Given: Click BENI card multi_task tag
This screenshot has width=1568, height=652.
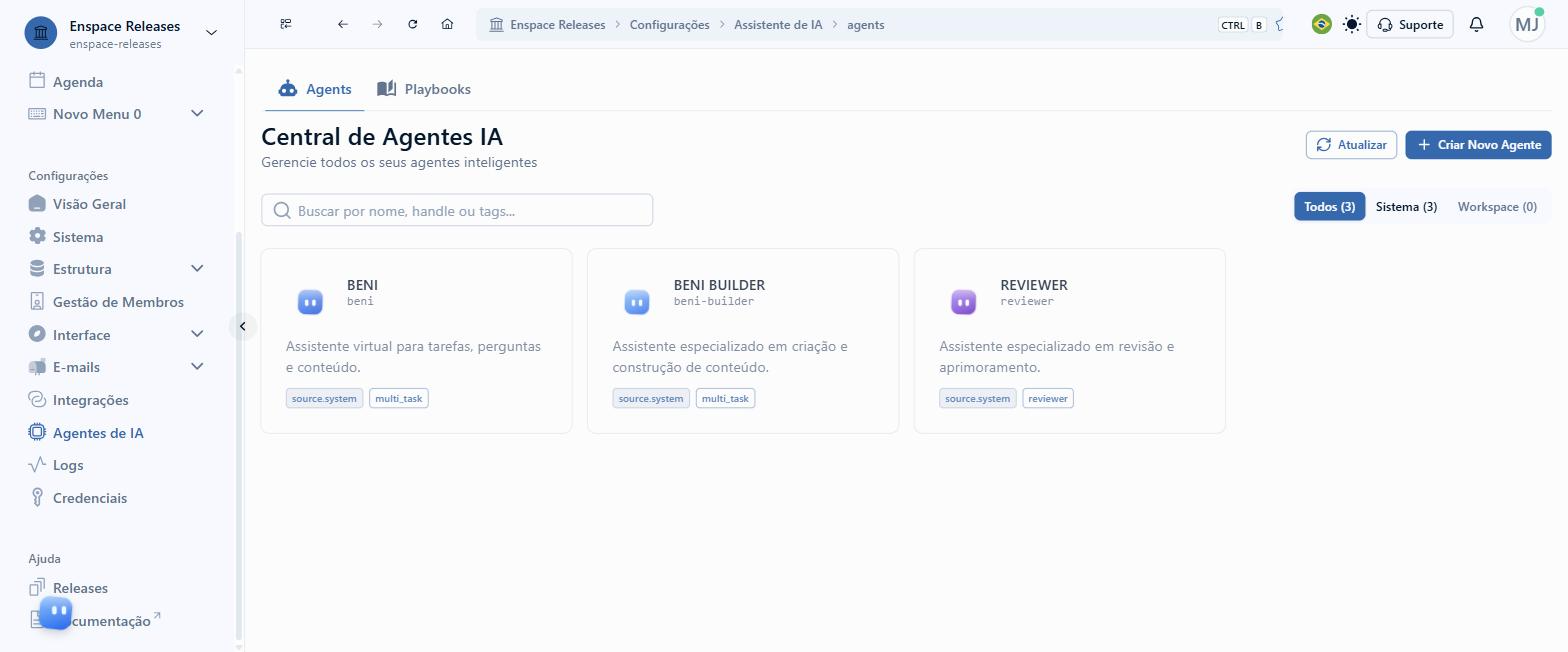Looking at the screenshot, I should pos(399,398).
